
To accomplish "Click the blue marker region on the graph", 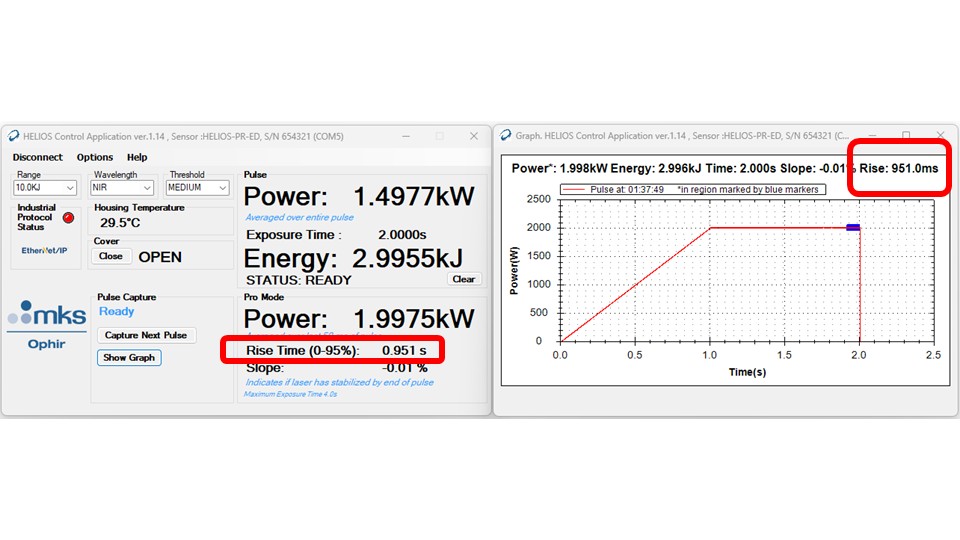I will 853,228.
